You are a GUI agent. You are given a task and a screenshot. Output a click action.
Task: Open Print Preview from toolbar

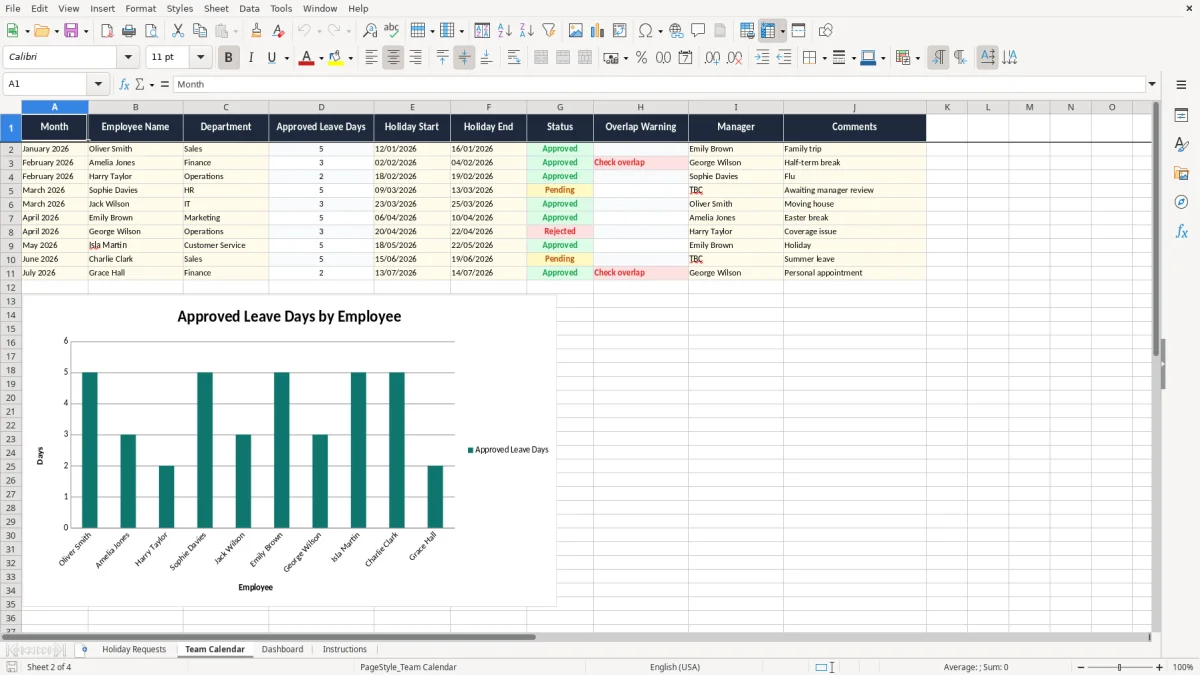151,31
